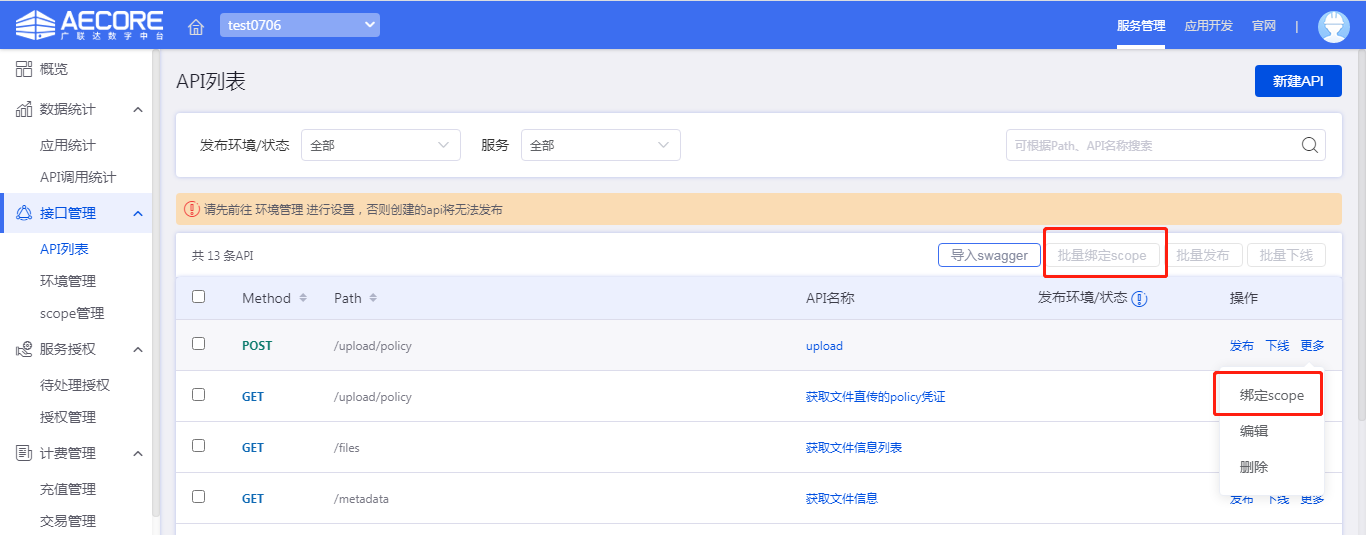Sort by Path column arrows
Image resolution: width=1366 pixels, height=535 pixels.
[x=373, y=298]
